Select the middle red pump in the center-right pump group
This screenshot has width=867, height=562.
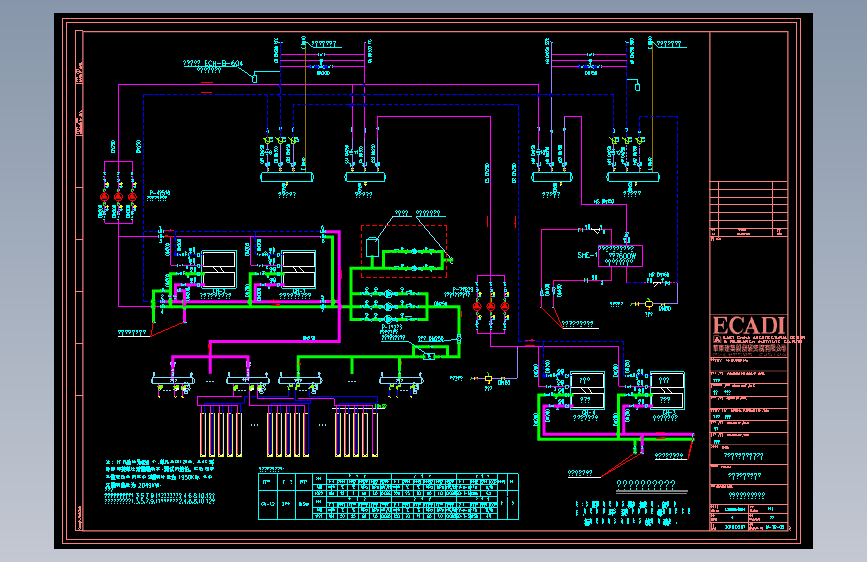click(x=491, y=306)
